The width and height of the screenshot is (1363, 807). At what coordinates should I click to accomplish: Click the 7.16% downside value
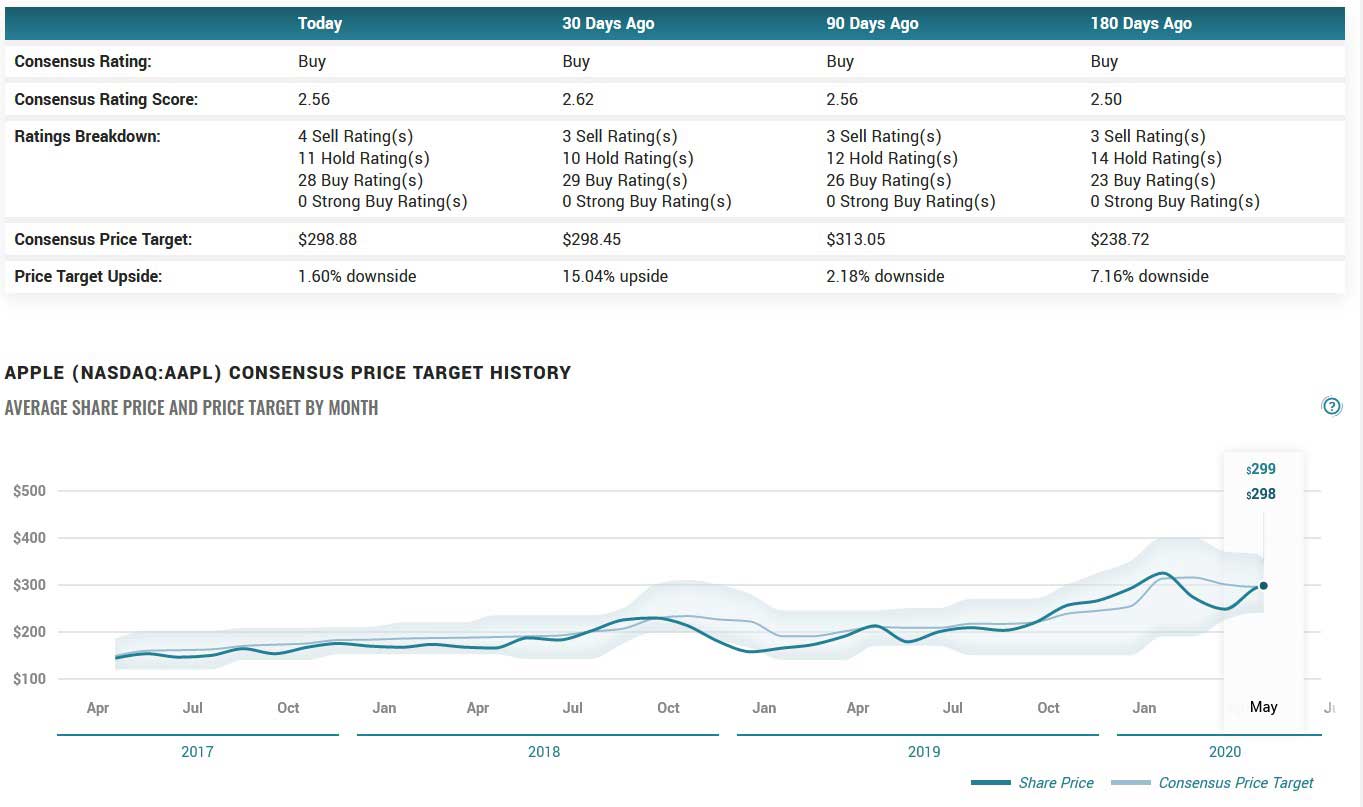(x=1149, y=276)
